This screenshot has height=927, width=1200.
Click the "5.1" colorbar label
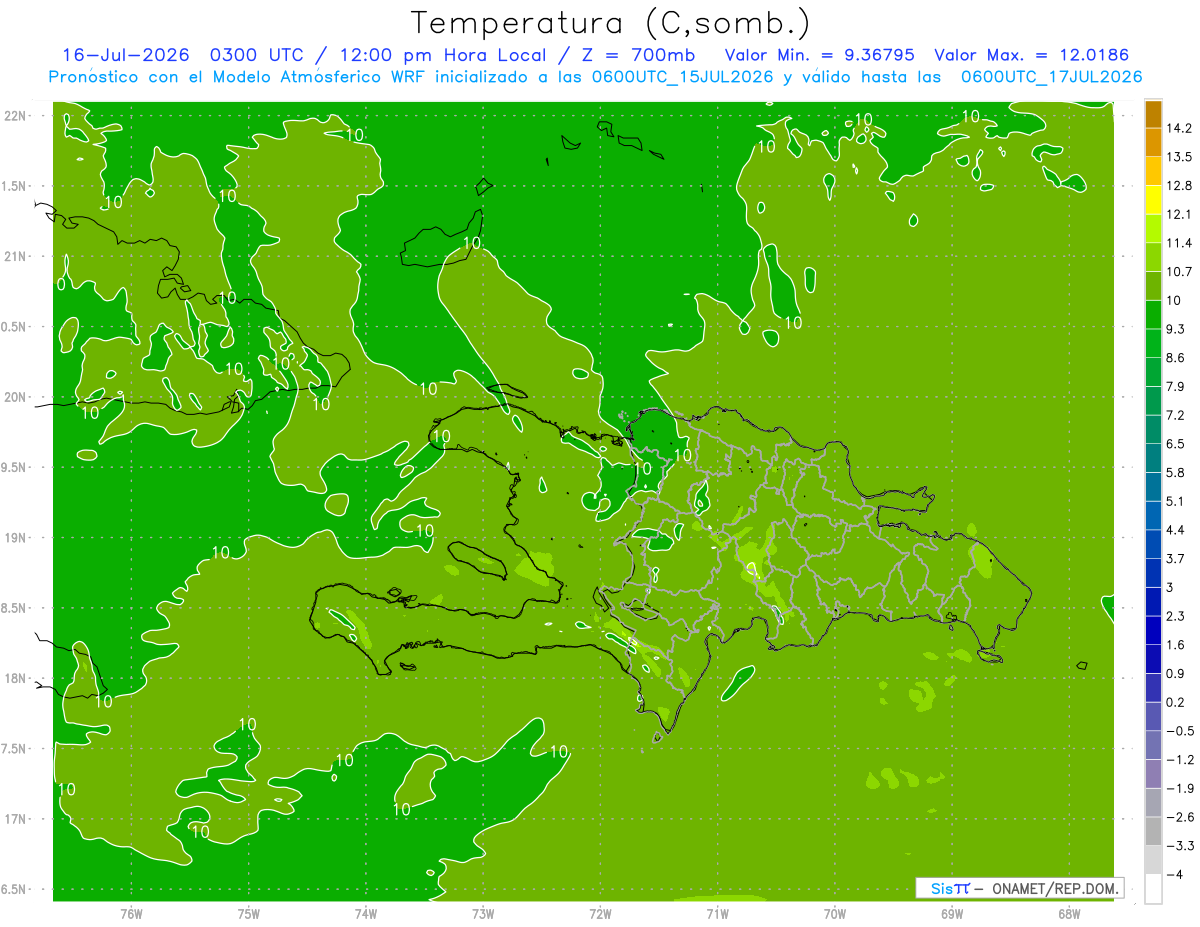[x=1177, y=502]
